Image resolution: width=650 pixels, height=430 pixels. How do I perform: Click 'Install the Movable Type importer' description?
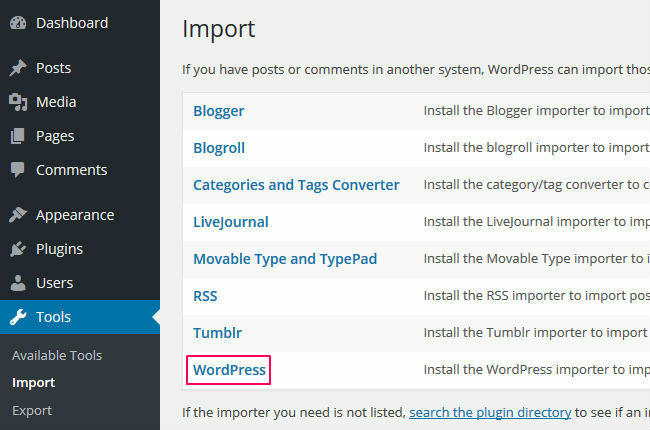click(x=537, y=259)
